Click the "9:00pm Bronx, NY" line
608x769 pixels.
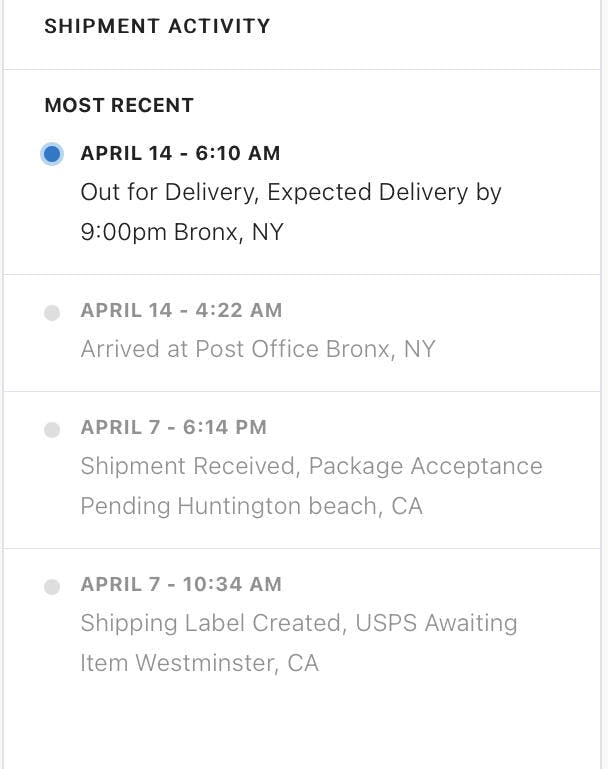(x=182, y=232)
